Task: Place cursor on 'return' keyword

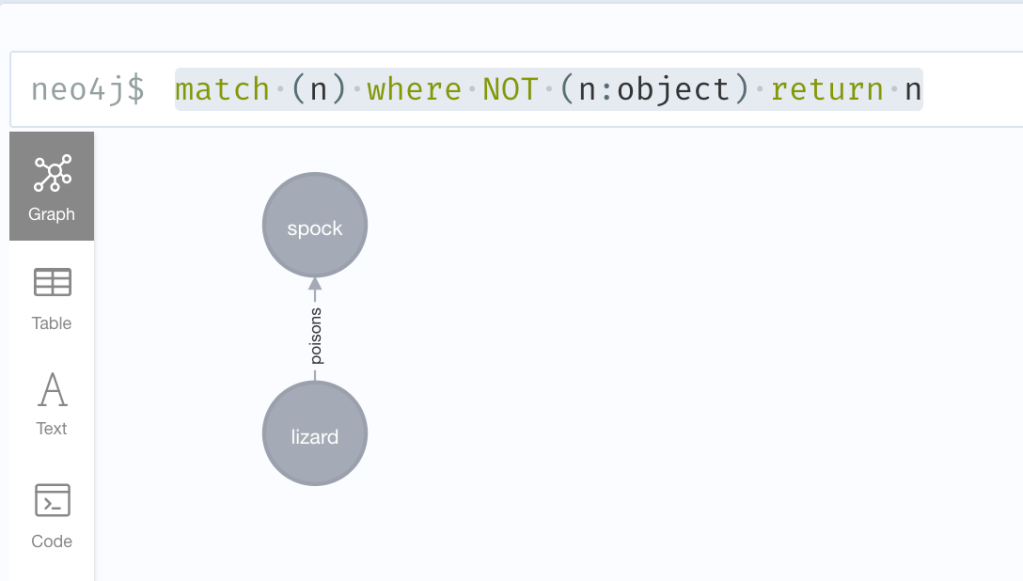Action: [x=827, y=90]
